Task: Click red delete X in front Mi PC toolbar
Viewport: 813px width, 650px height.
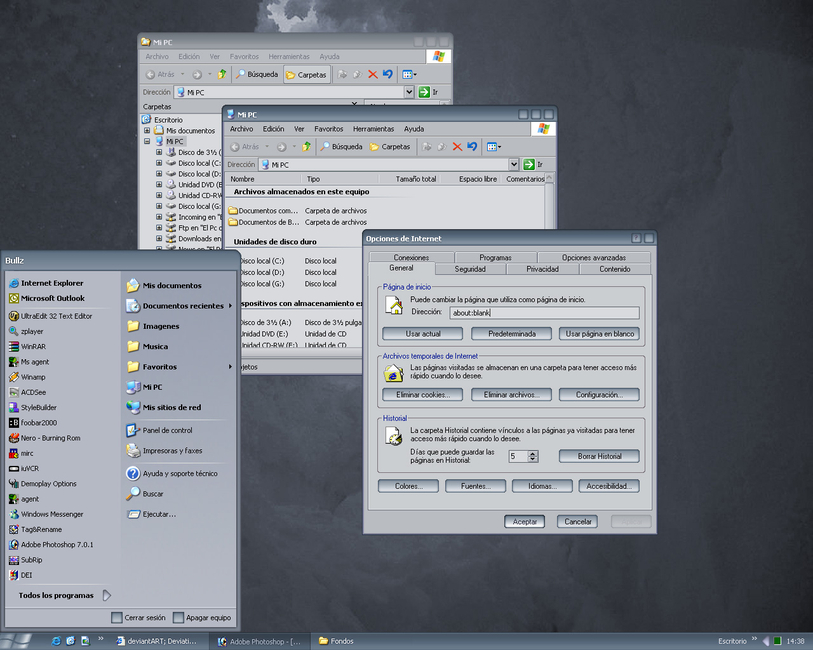Action: pyautogui.click(x=457, y=147)
